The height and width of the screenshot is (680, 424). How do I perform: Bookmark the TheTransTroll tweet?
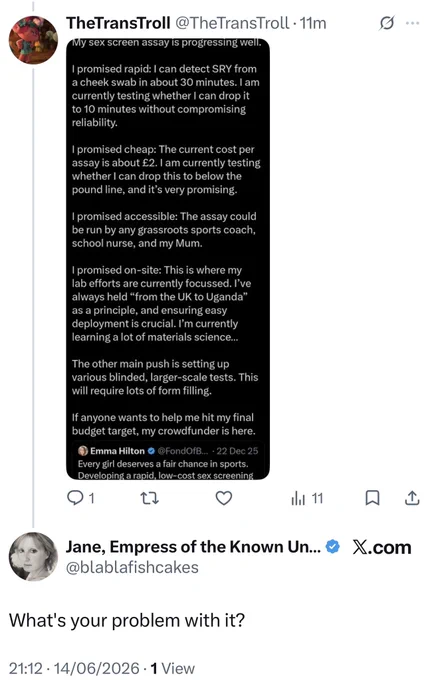[x=372, y=498]
